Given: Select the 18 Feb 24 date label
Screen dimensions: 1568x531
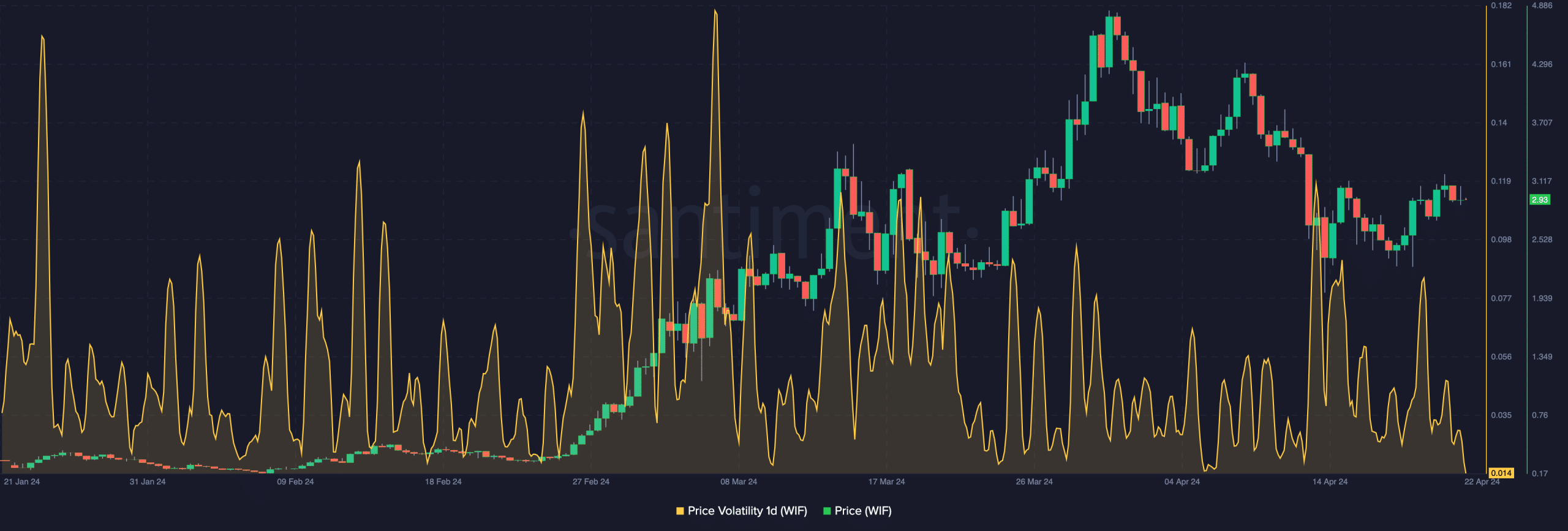Looking at the screenshot, I should tap(443, 481).
